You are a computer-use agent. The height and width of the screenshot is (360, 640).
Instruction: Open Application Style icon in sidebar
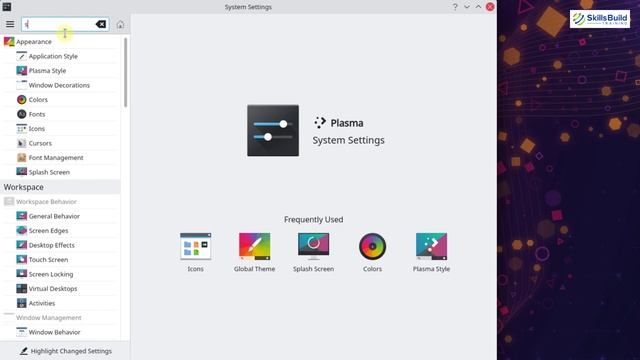[22, 56]
